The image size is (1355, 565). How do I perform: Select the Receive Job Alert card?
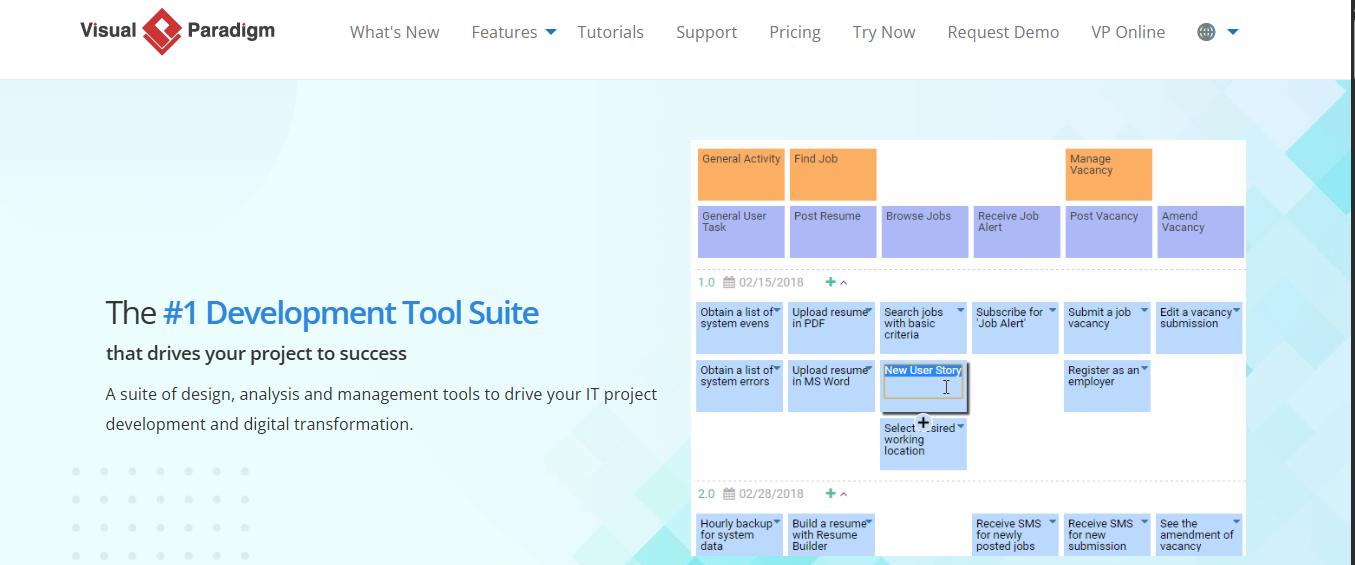tap(1017, 232)
